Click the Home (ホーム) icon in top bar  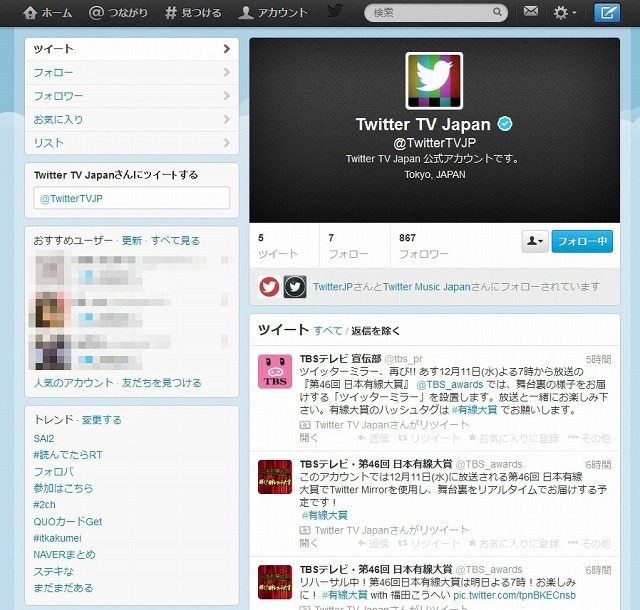pyautogui.click(x=30, y=13)
